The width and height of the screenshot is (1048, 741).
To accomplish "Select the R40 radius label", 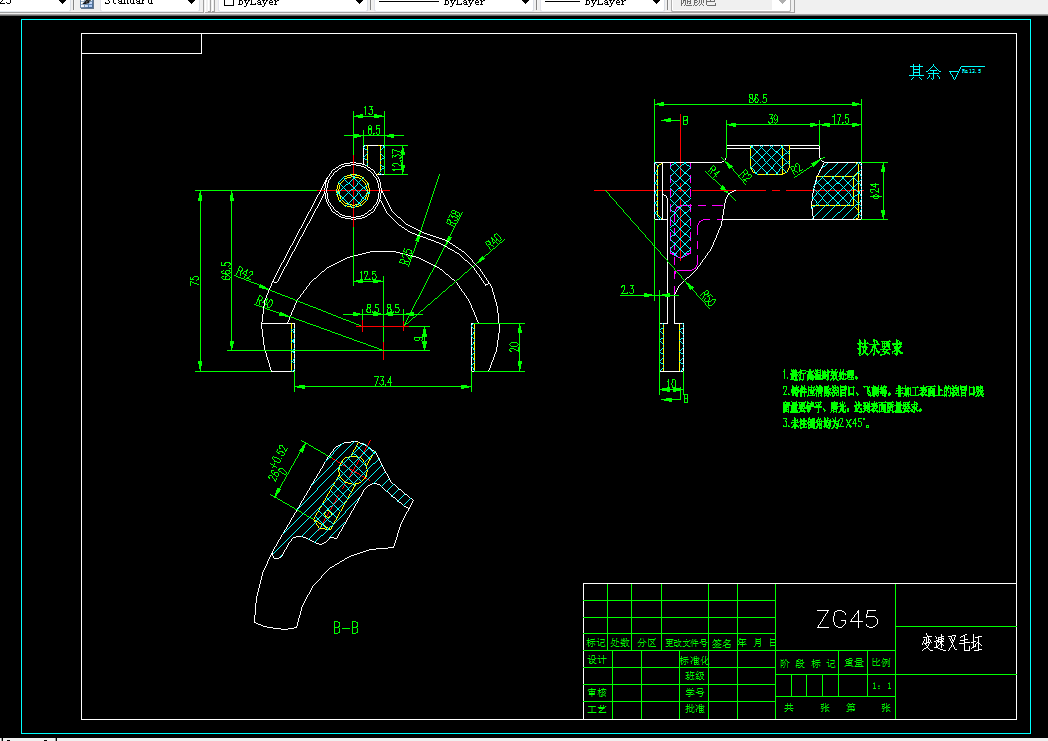I will pyautogui.click(x=494, y=241).
